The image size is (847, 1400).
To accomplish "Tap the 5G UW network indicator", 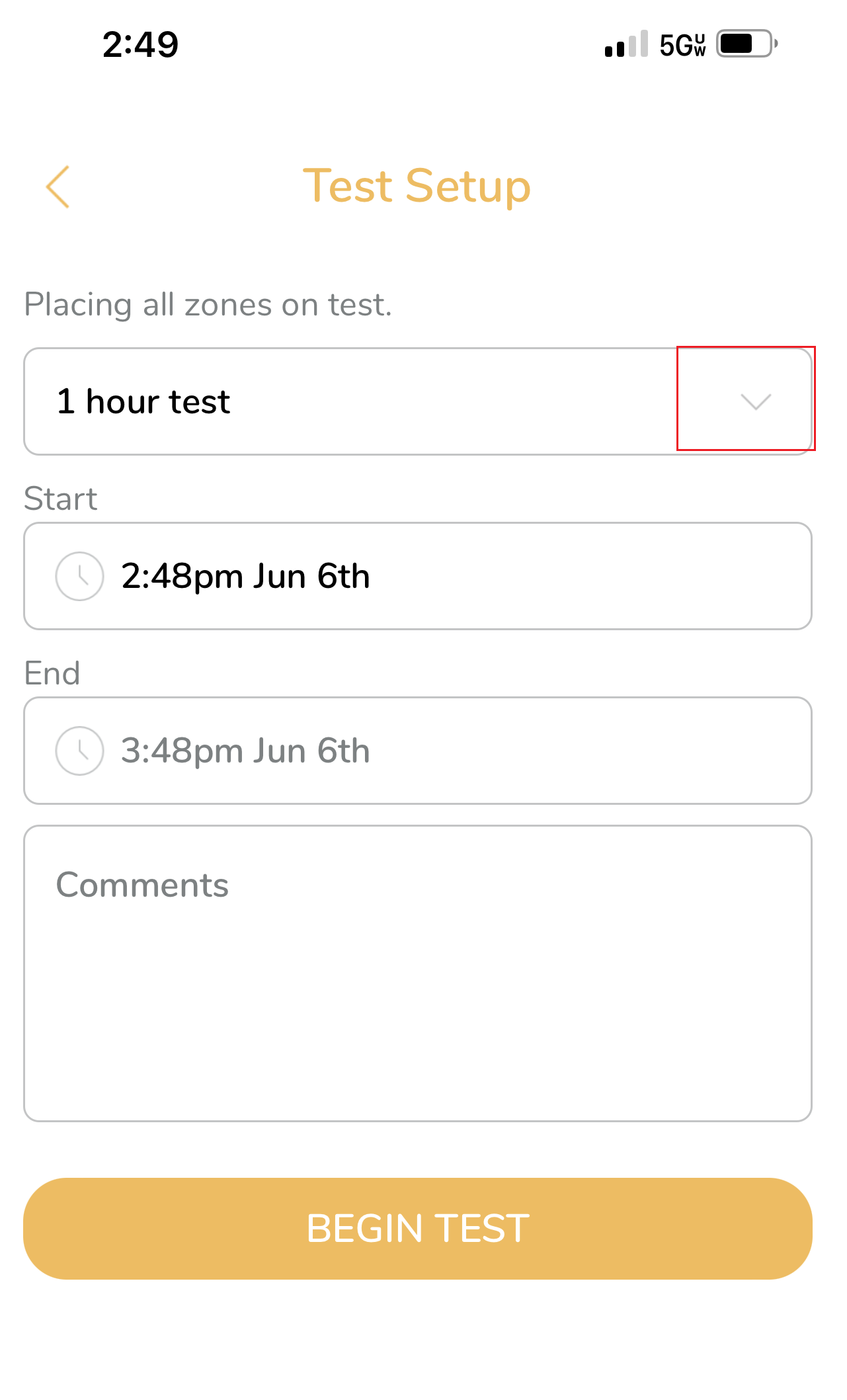I will (x=682, y=44).
